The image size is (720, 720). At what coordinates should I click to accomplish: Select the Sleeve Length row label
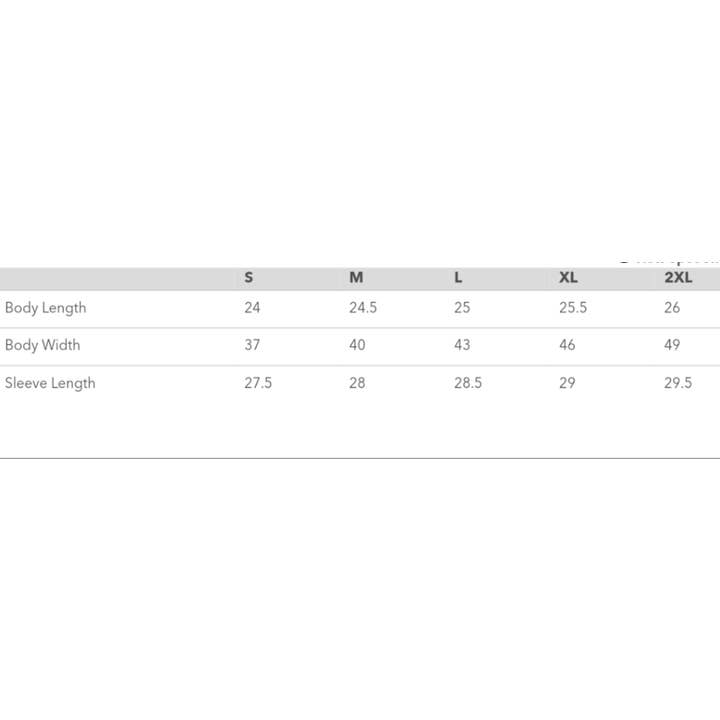click(x=50, y=383)
